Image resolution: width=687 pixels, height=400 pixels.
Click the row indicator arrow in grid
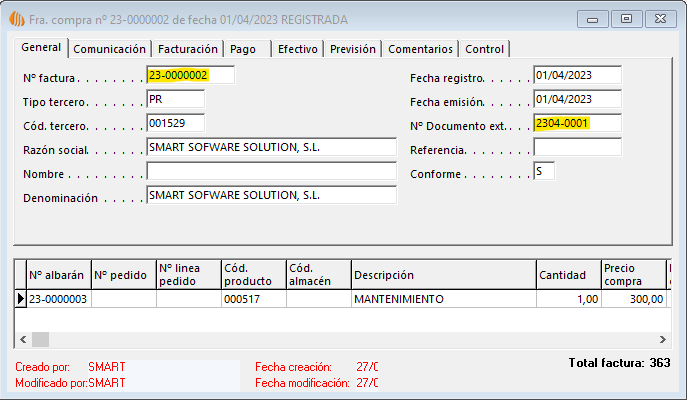(x=20, y=299)
